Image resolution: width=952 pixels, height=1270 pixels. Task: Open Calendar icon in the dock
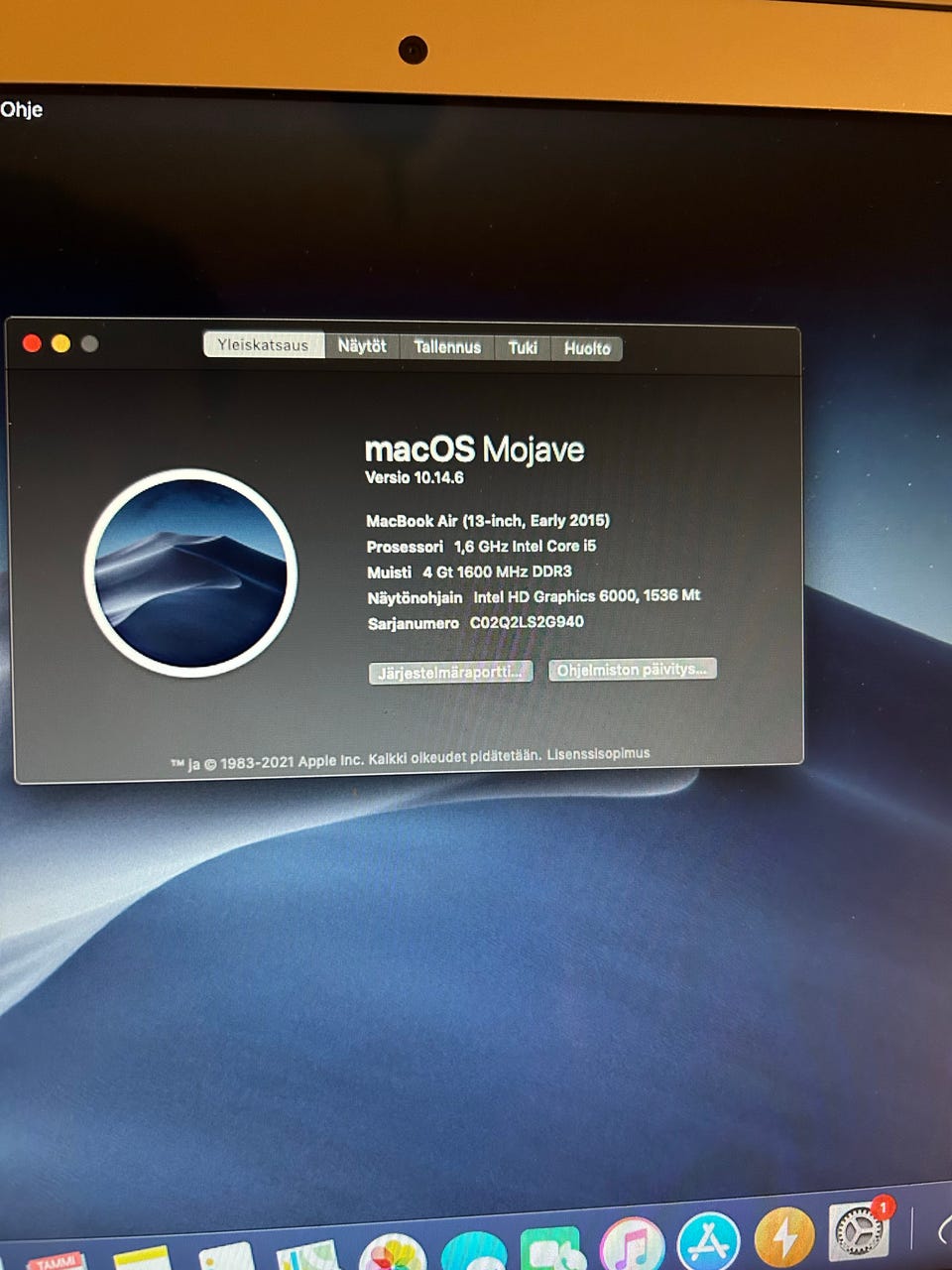coord(56,1261)
